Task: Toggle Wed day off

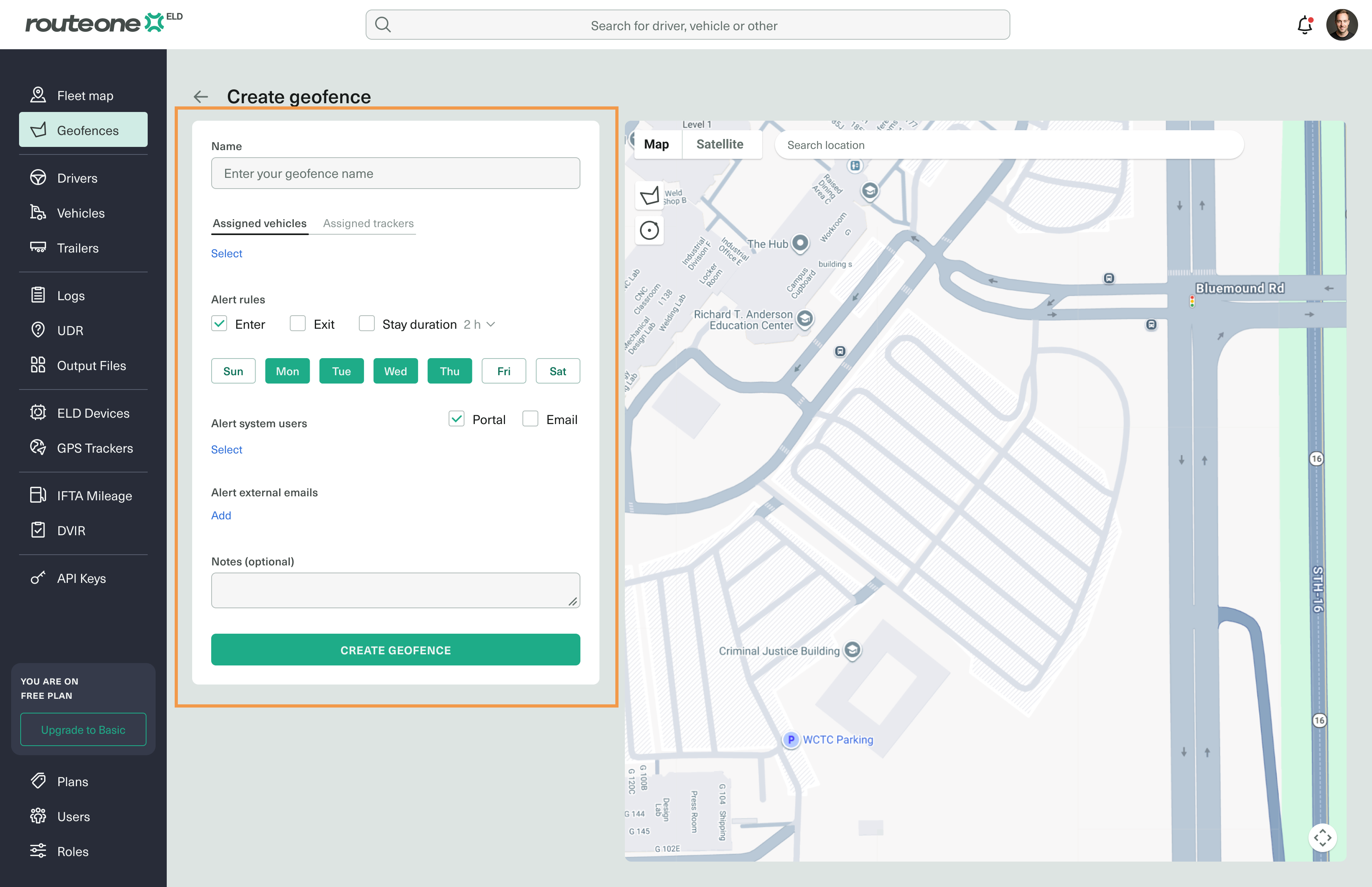Action: click(x=395, y=371)
